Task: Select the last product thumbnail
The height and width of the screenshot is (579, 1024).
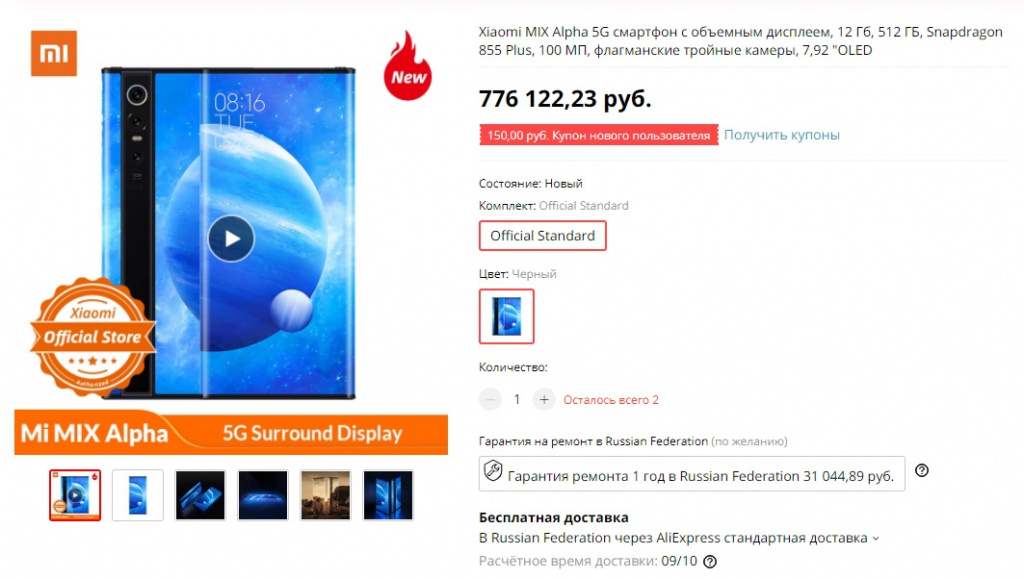Action: point(388,495)
